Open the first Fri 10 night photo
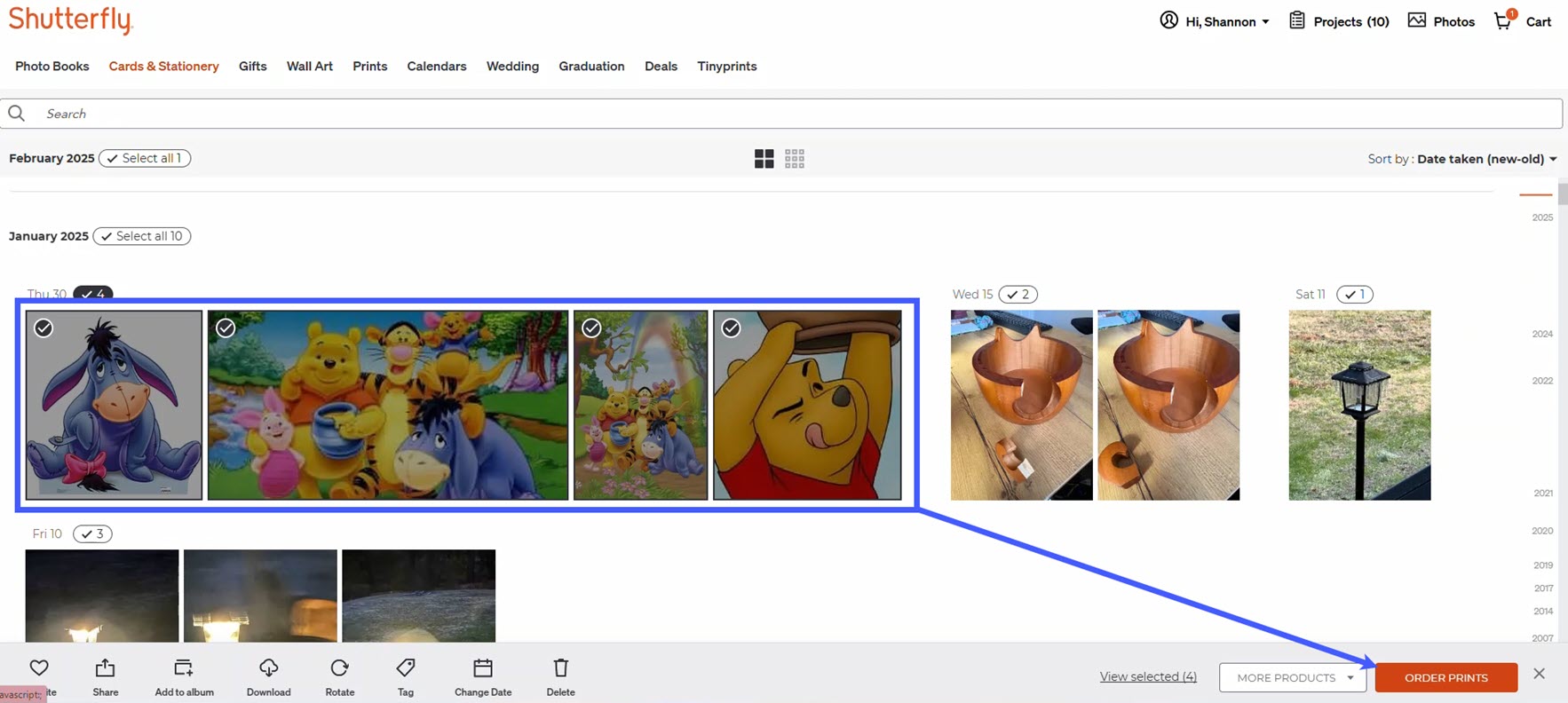Screen dimensions: 1568x703 (102, 596)
